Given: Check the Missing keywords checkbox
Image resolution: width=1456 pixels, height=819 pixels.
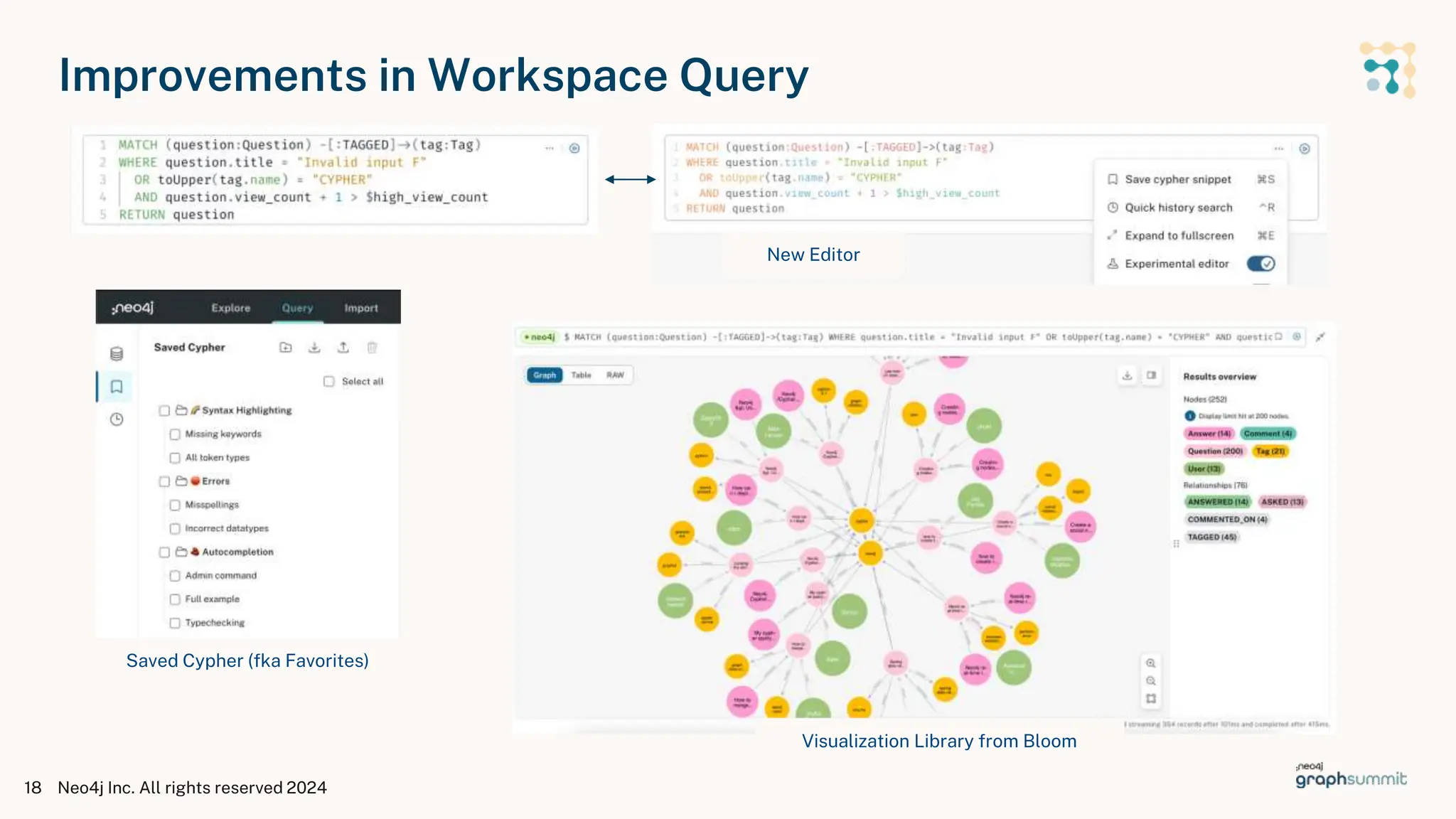Looking at the screenshot, I should [175, 434].
